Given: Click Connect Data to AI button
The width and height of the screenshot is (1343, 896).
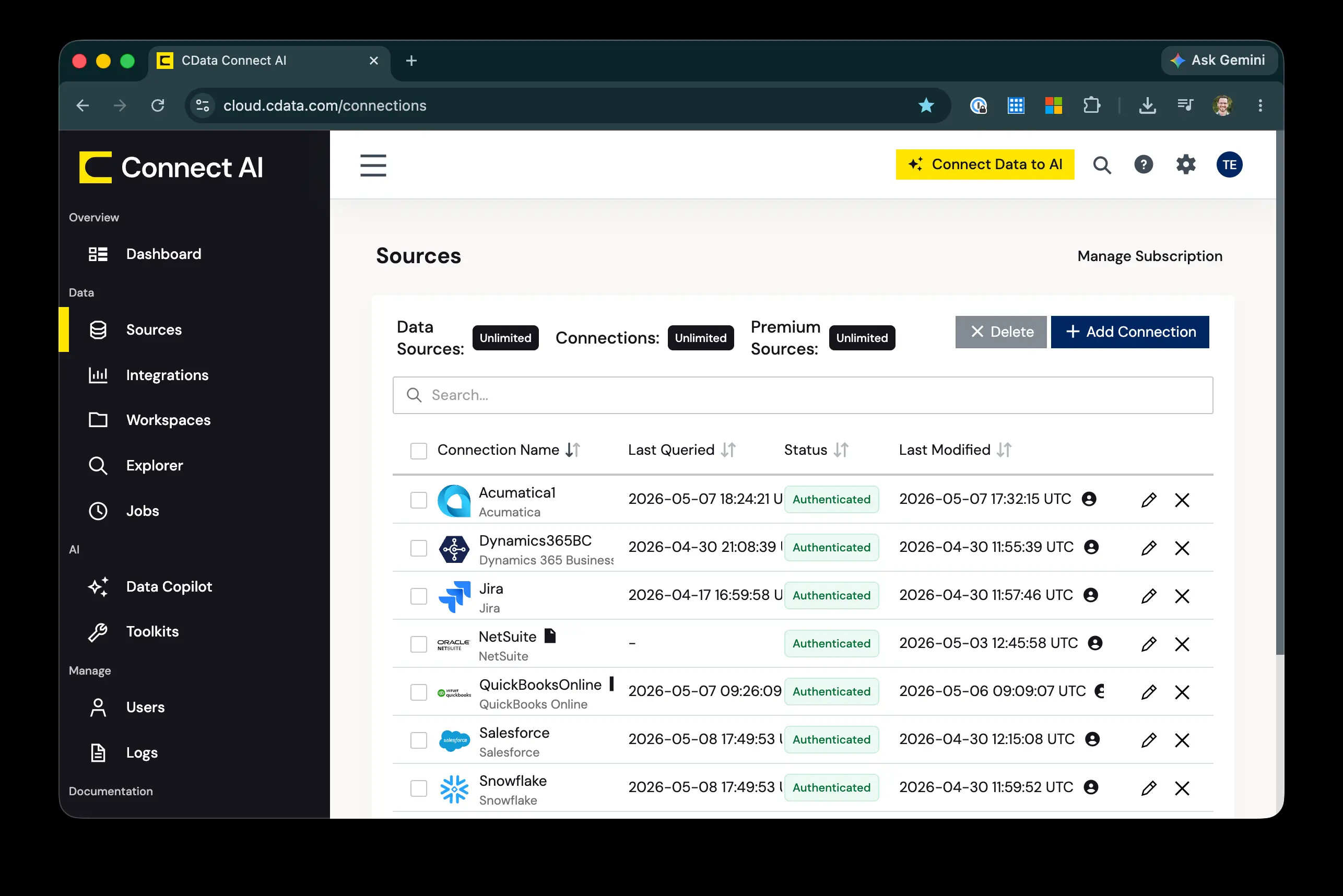Looking at the screenshot, I should pyautogui.click(x=985, y=164).
